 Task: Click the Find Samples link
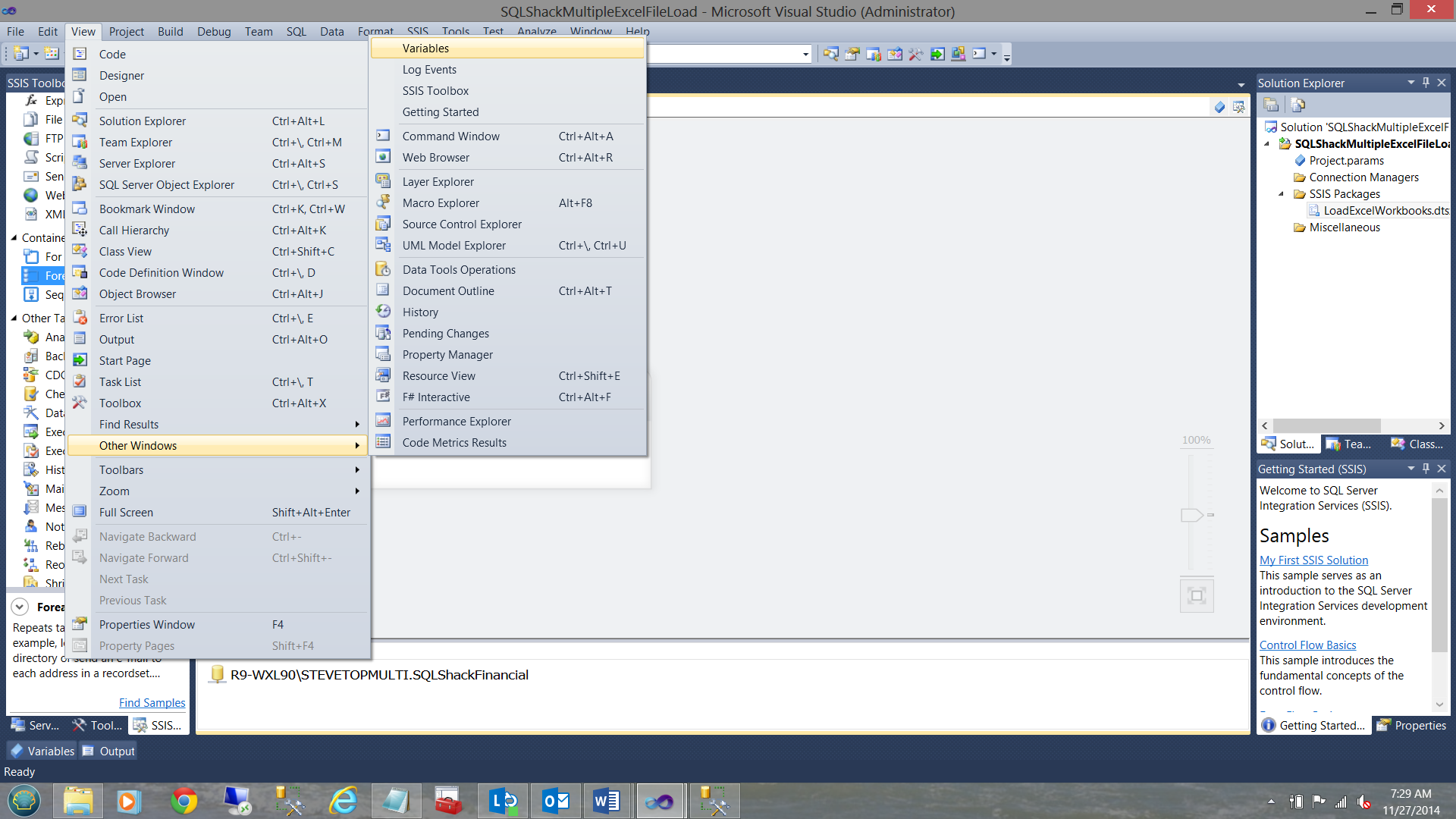tap(152, 703)
